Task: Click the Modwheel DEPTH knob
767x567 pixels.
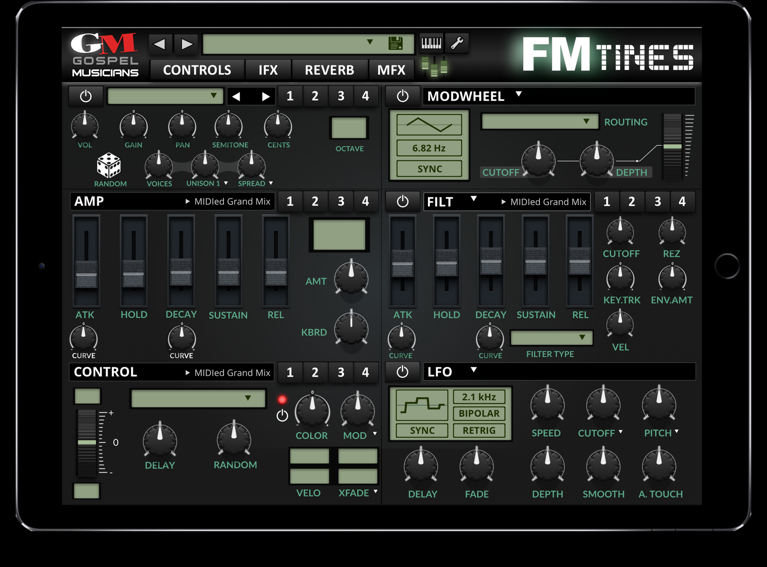Action: pos(596,159)
